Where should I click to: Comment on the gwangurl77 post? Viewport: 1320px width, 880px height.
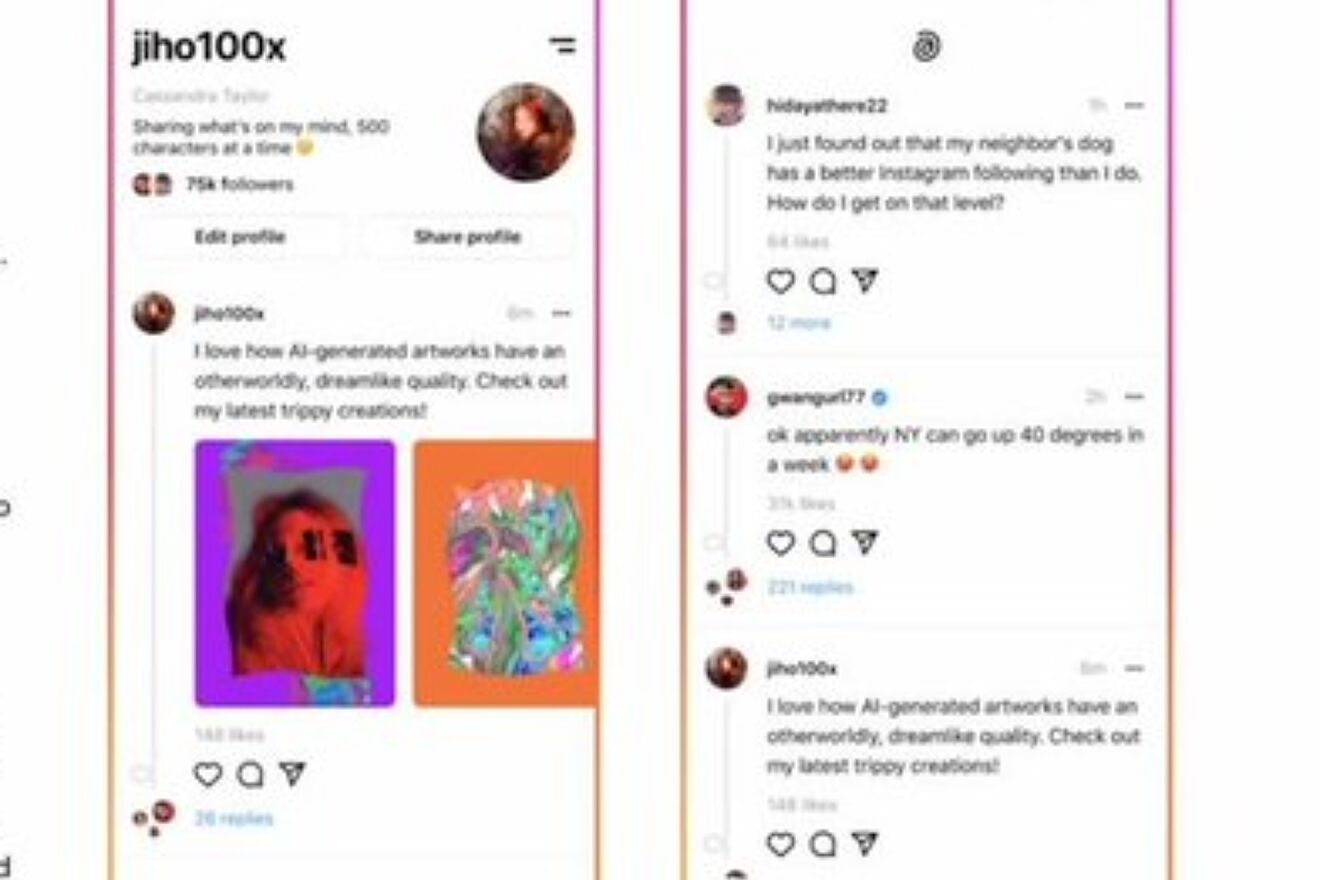point(823,543)
